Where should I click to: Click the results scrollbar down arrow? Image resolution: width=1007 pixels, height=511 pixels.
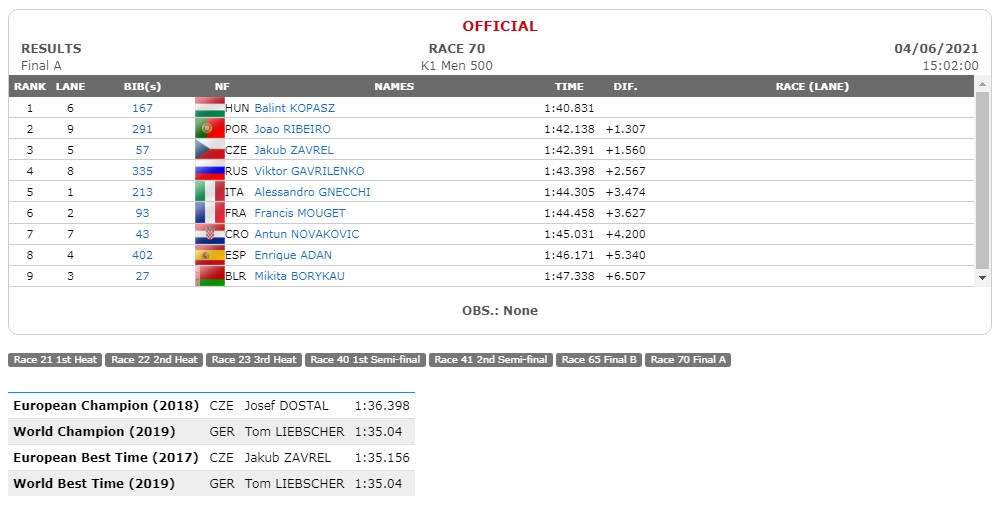(982, 278)
